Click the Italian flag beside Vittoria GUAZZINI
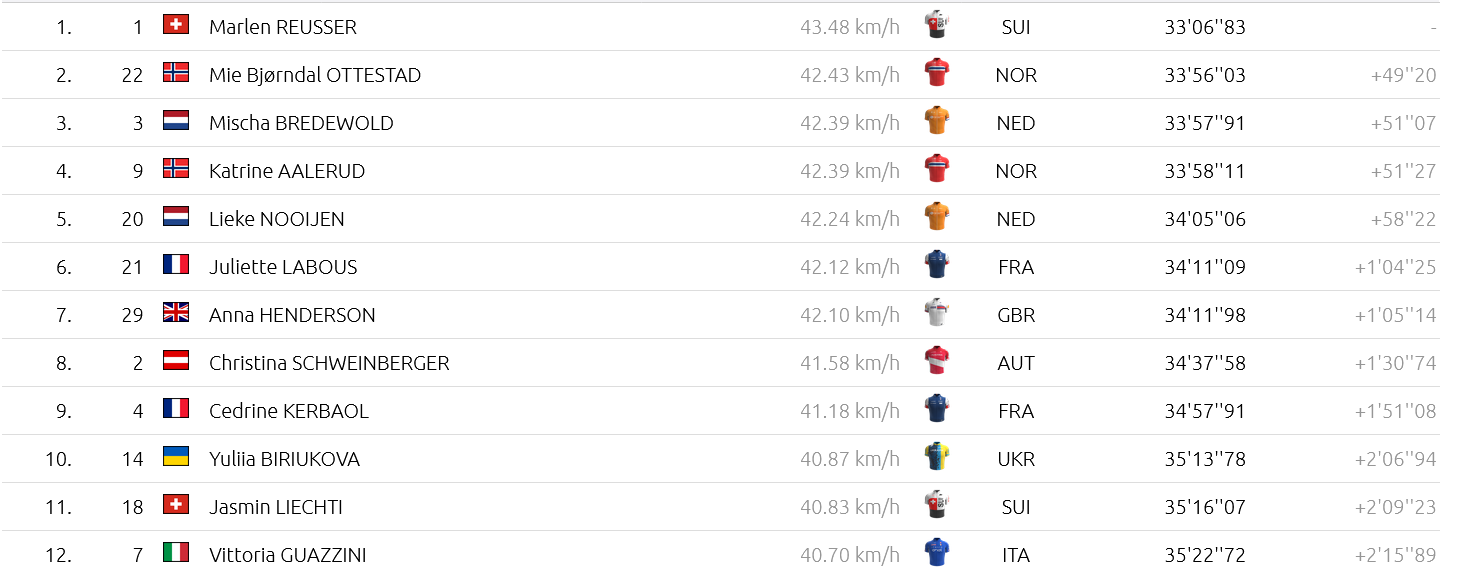Screen dimensions: 1463x576 [176, 553]
